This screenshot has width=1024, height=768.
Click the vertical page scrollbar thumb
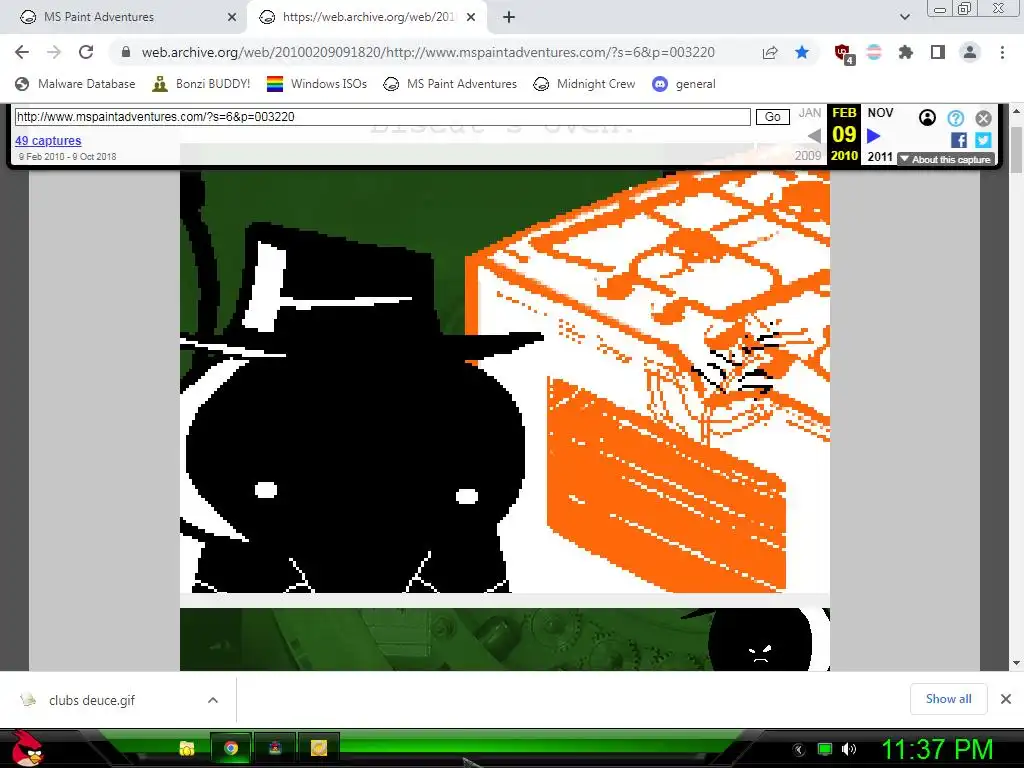1017,150
